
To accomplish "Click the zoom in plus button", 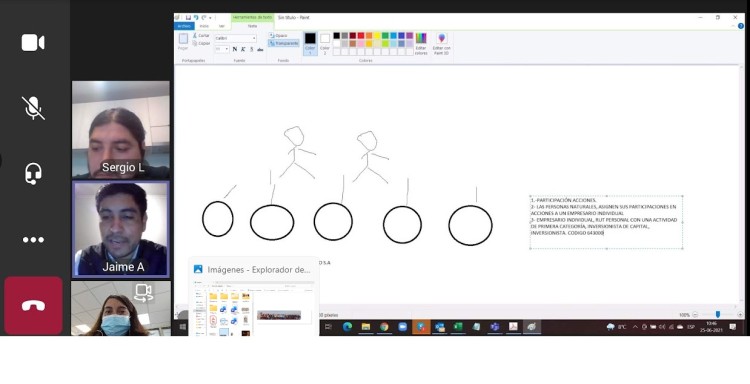I will click(740, 315).
